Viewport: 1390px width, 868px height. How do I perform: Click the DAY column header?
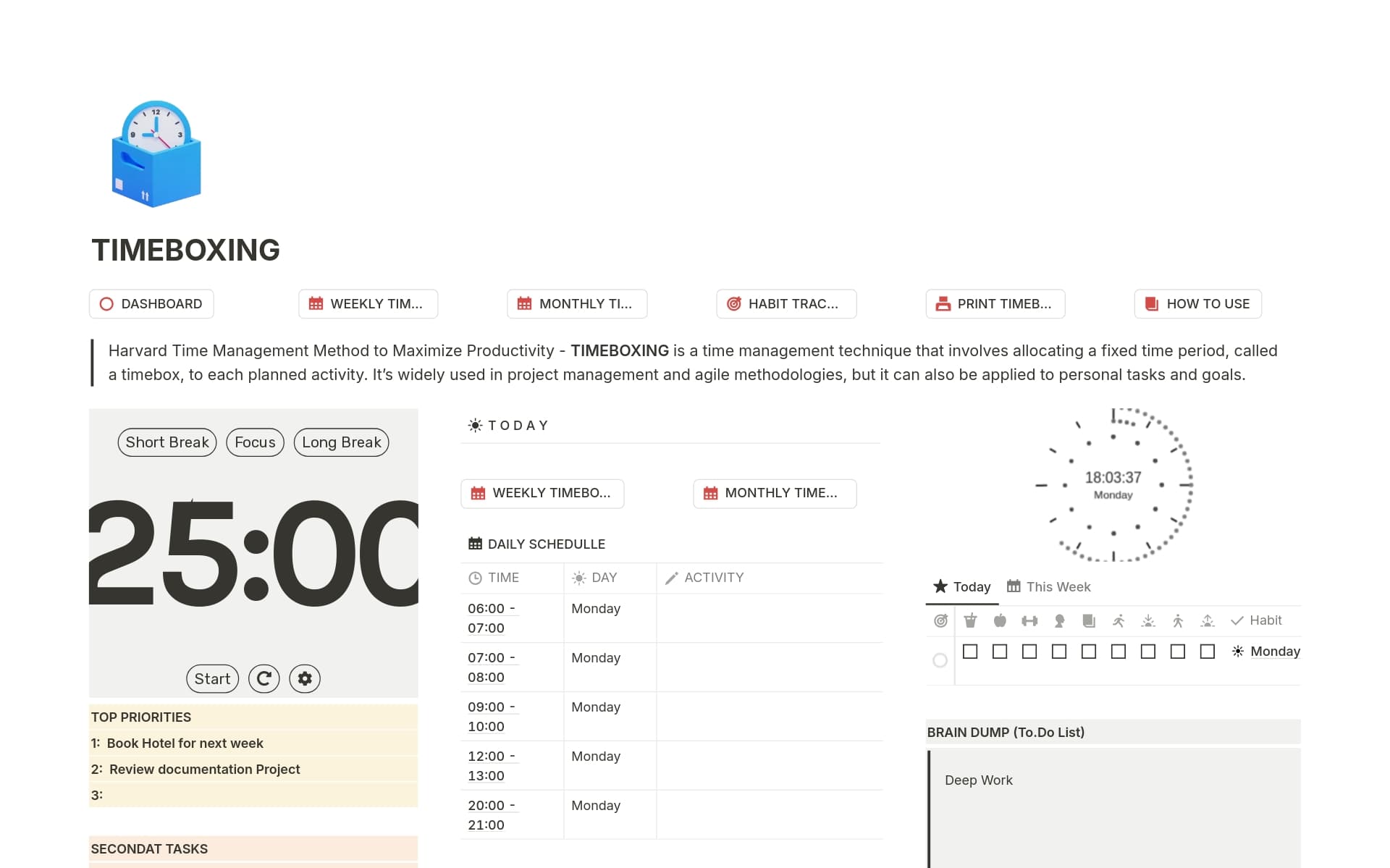coord(610,578)
